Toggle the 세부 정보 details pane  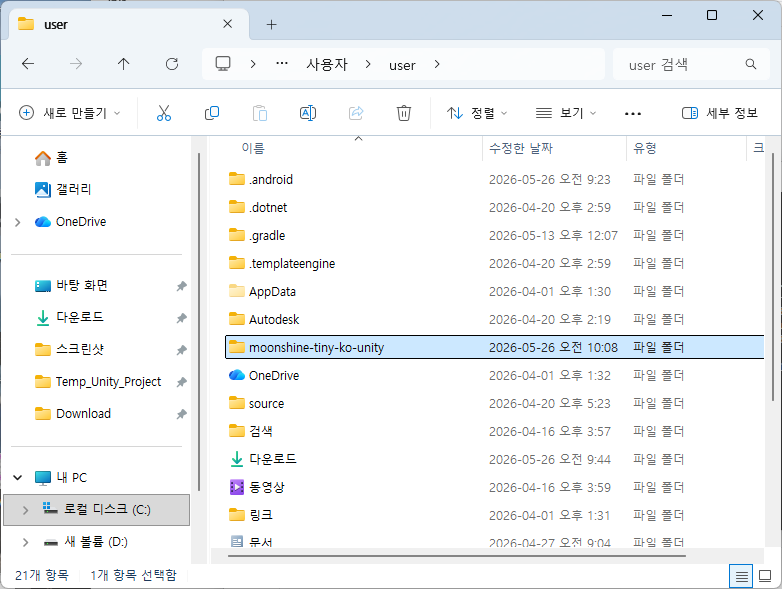tap(720, 113)
